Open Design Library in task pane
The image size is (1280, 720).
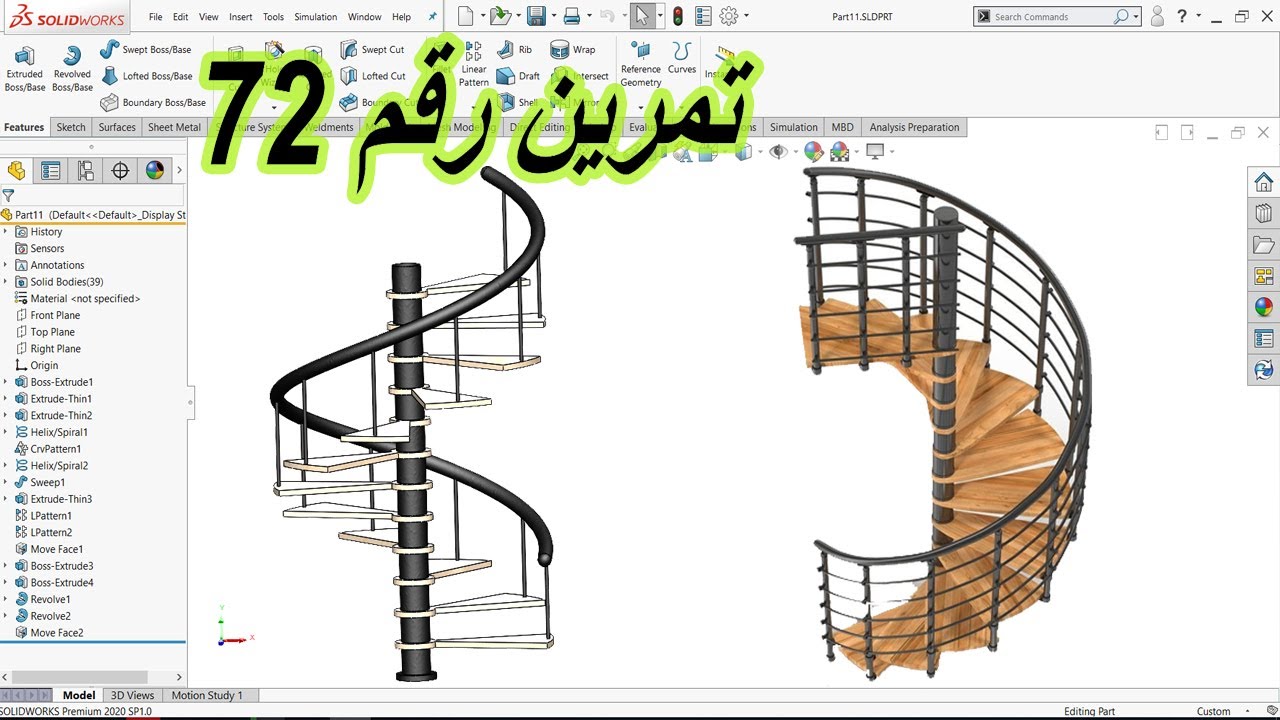click(1264, 213)
